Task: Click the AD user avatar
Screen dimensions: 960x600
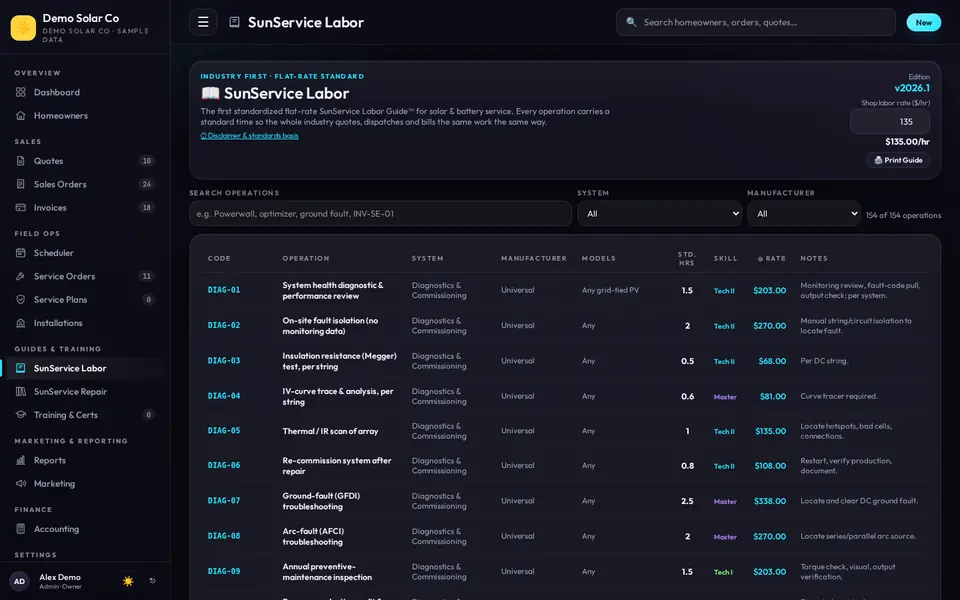Action: point(20,581)
